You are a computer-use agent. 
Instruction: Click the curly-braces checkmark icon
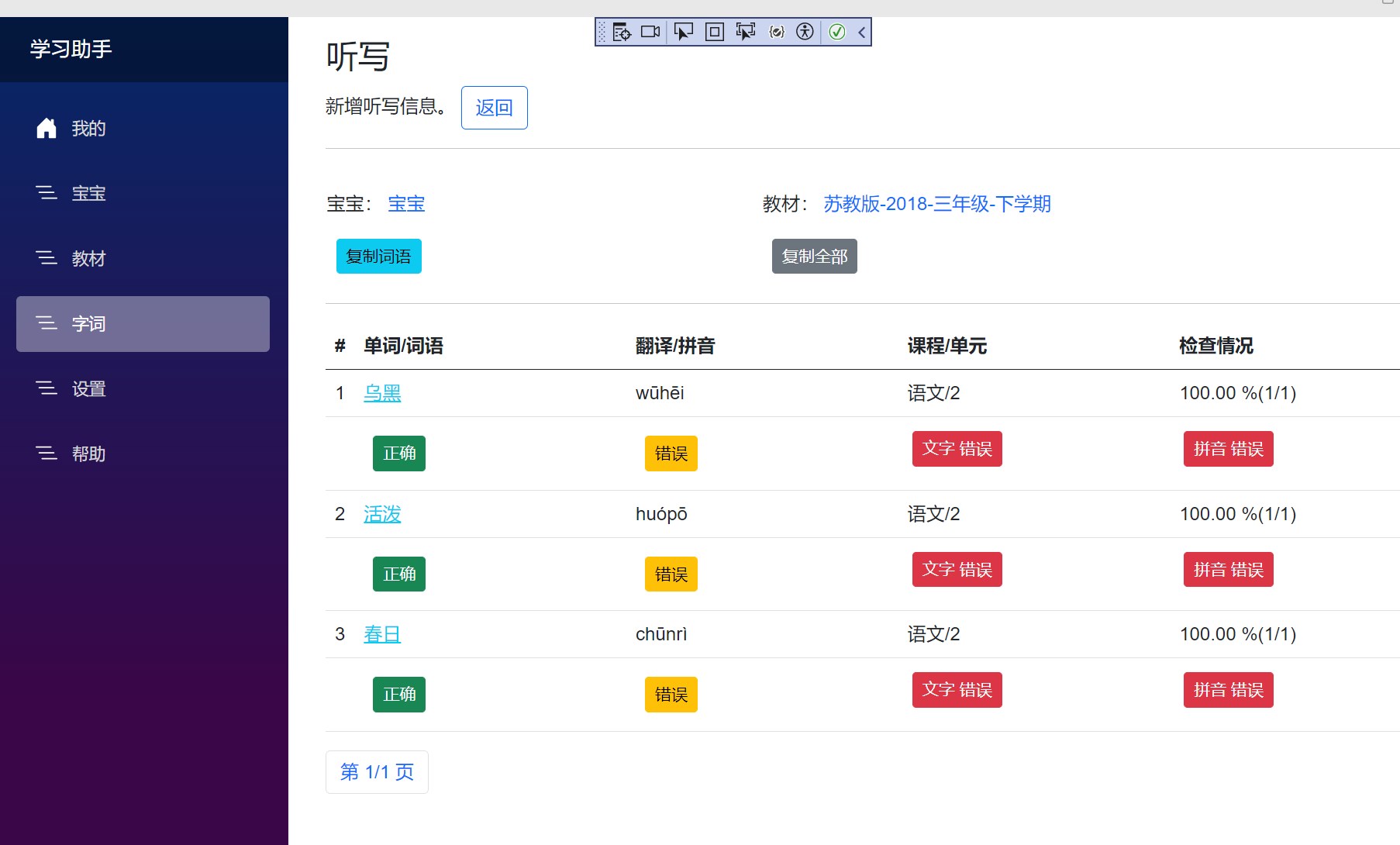click(x=776, y=32)
